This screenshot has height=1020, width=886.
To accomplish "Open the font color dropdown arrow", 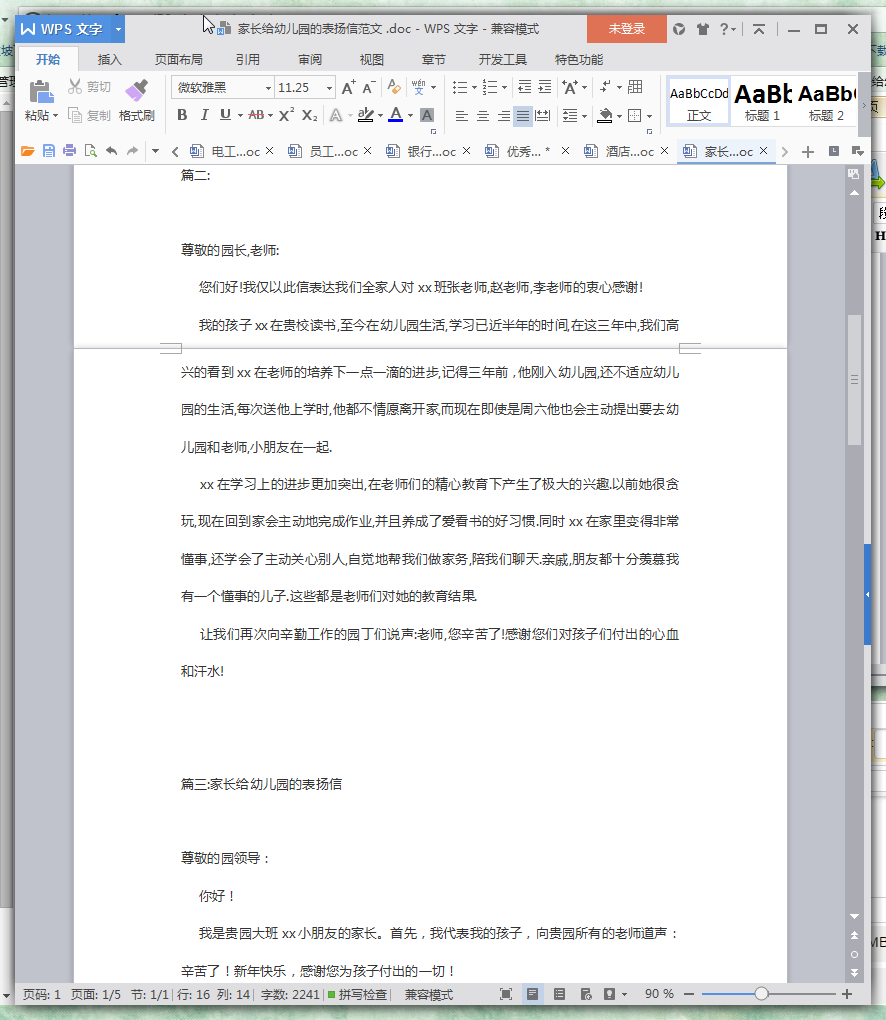I will click(410, 116).
